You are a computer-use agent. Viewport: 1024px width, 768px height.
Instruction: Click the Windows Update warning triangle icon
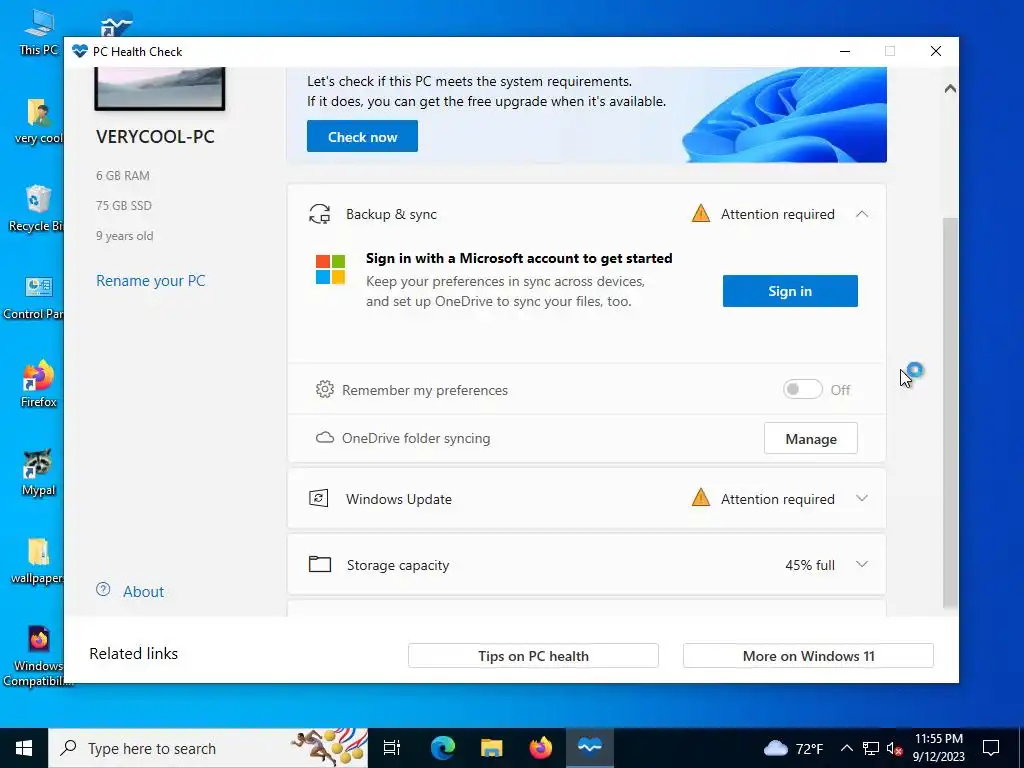point(701,498)
